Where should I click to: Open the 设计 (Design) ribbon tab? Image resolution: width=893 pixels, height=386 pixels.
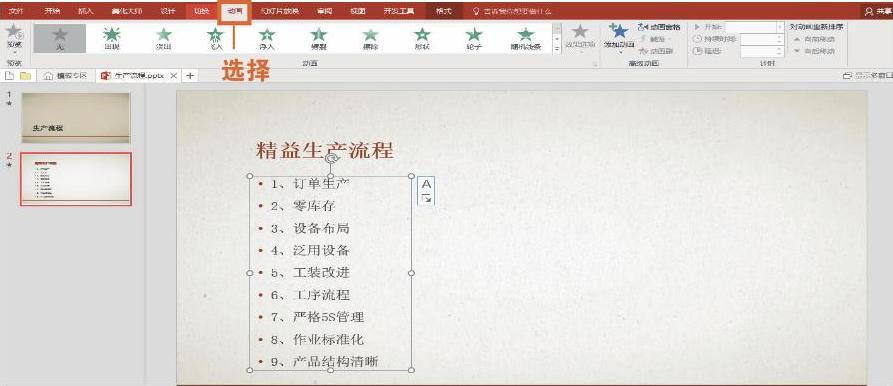point(167,11)
